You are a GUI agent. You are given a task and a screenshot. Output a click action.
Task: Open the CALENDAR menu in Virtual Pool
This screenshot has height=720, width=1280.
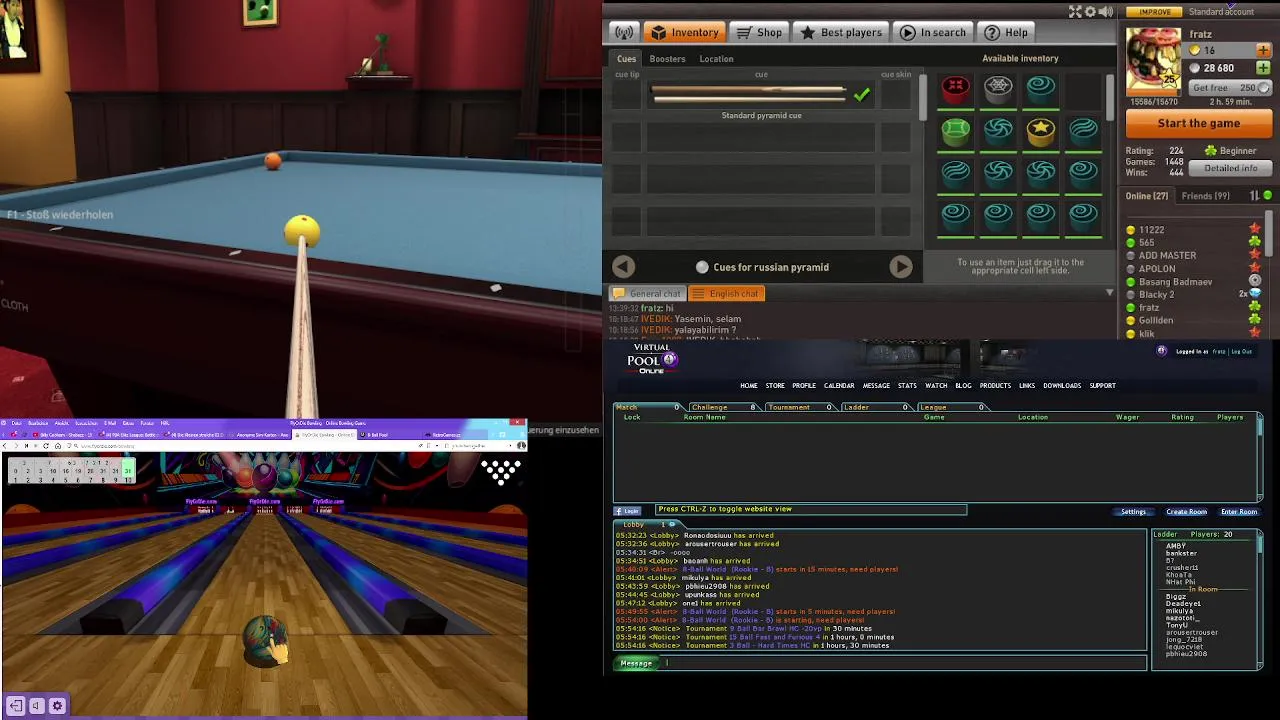(x=839, y=385)
